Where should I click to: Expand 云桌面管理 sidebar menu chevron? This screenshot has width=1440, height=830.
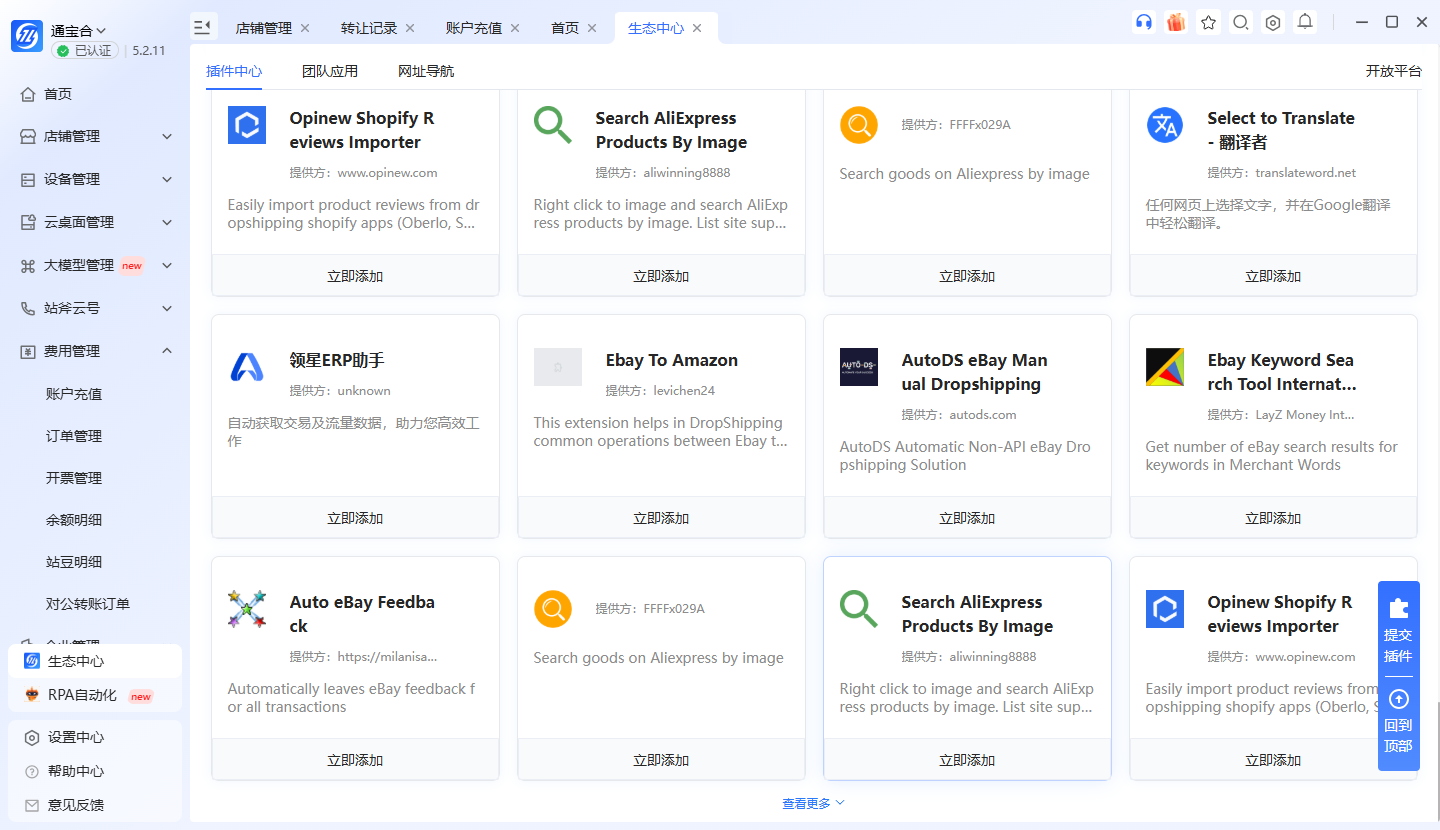167,222
